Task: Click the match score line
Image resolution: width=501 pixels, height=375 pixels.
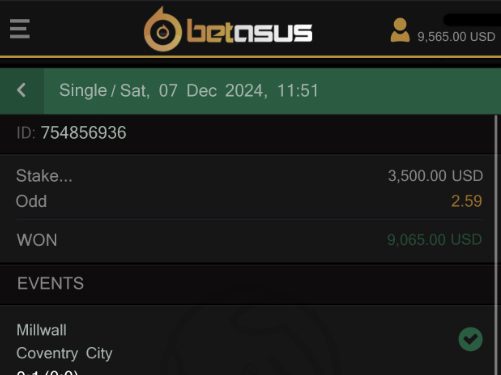Action: [x=47, y=372]
